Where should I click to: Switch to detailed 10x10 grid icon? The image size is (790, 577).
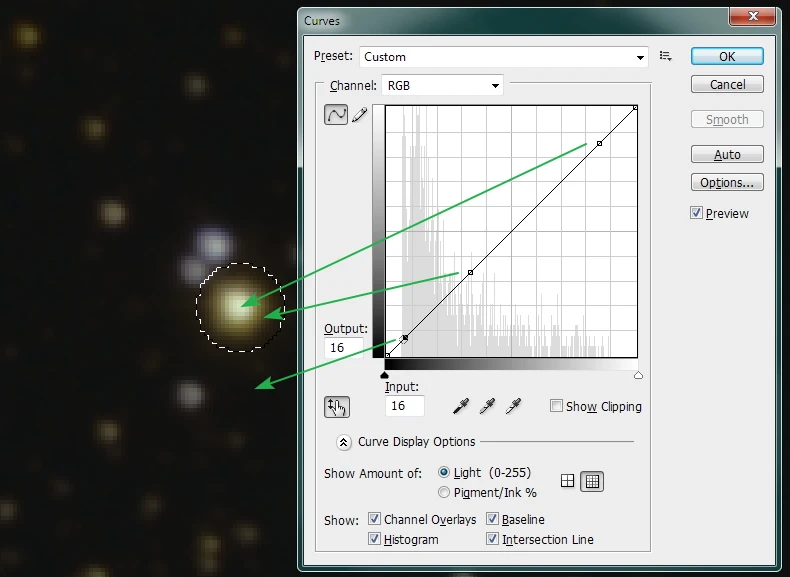point(592,481)
